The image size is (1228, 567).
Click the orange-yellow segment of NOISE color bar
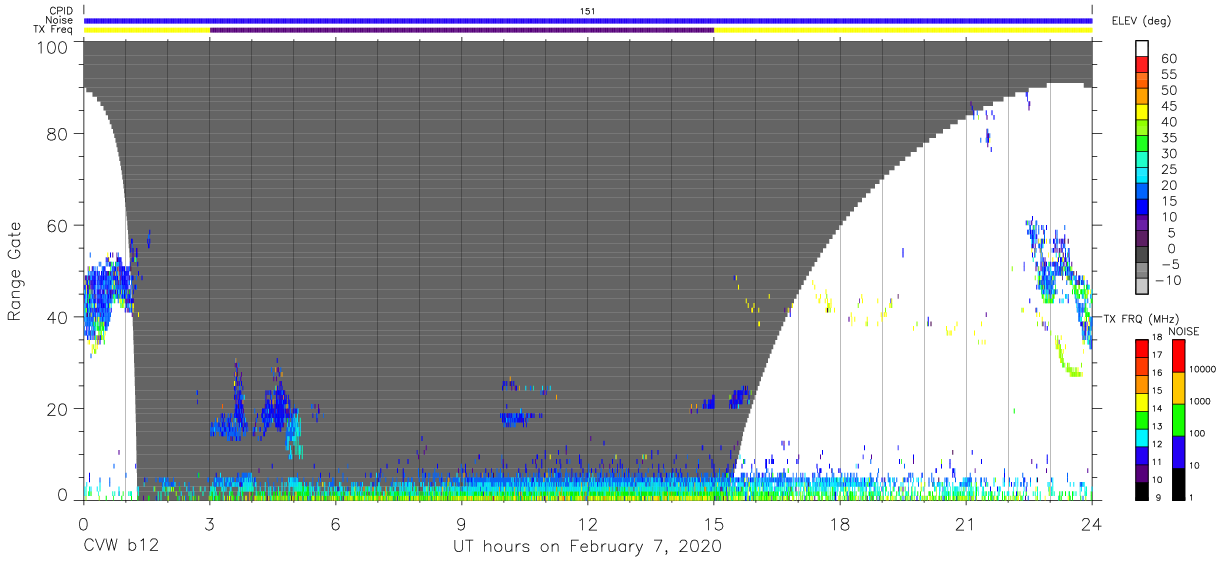coord(1178,387)
